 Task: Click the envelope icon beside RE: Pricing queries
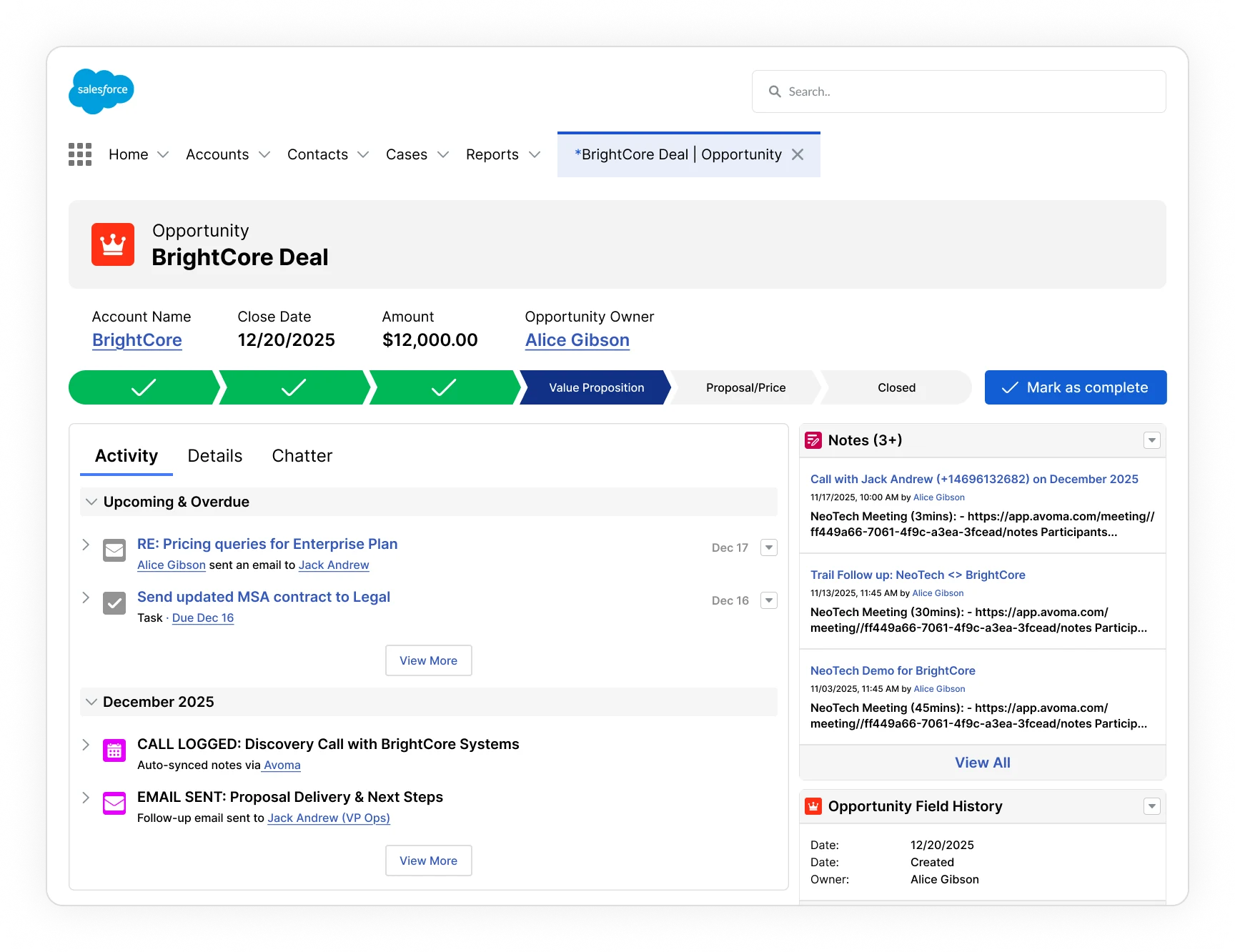coord(114,550)
